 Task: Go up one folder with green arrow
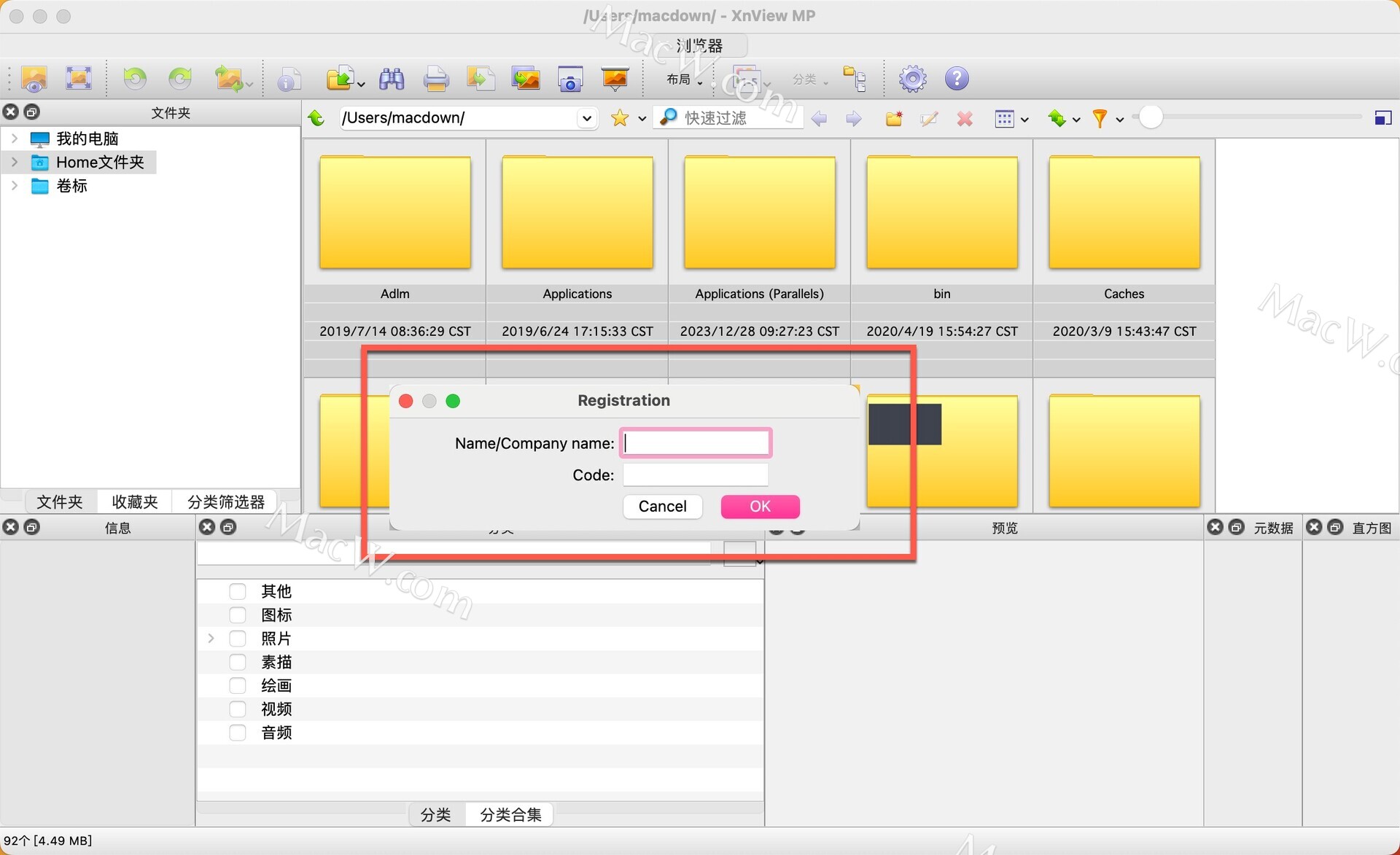coord(316,117)
